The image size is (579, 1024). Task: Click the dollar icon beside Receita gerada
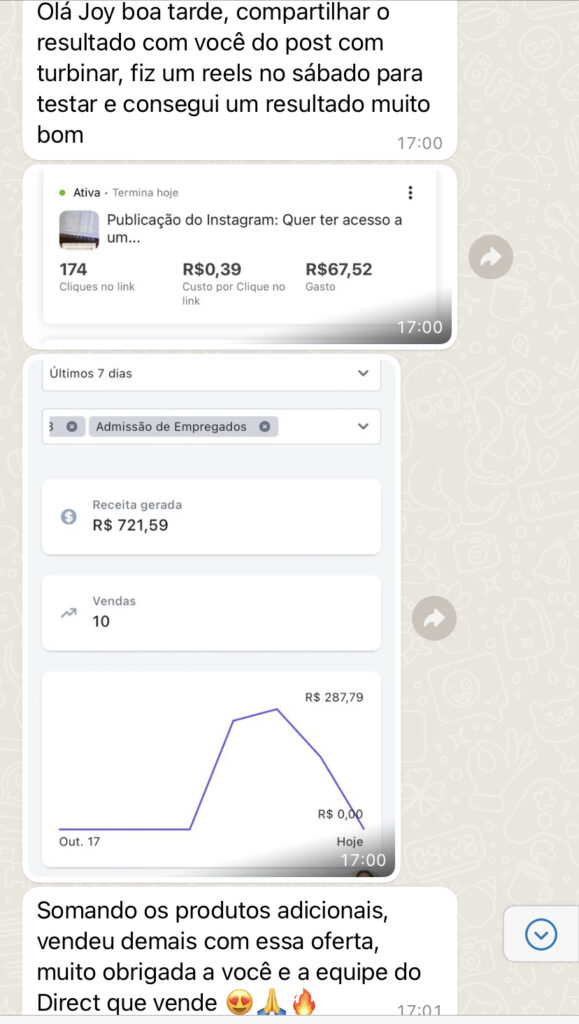pyautogui.click(x=69, y=517)
